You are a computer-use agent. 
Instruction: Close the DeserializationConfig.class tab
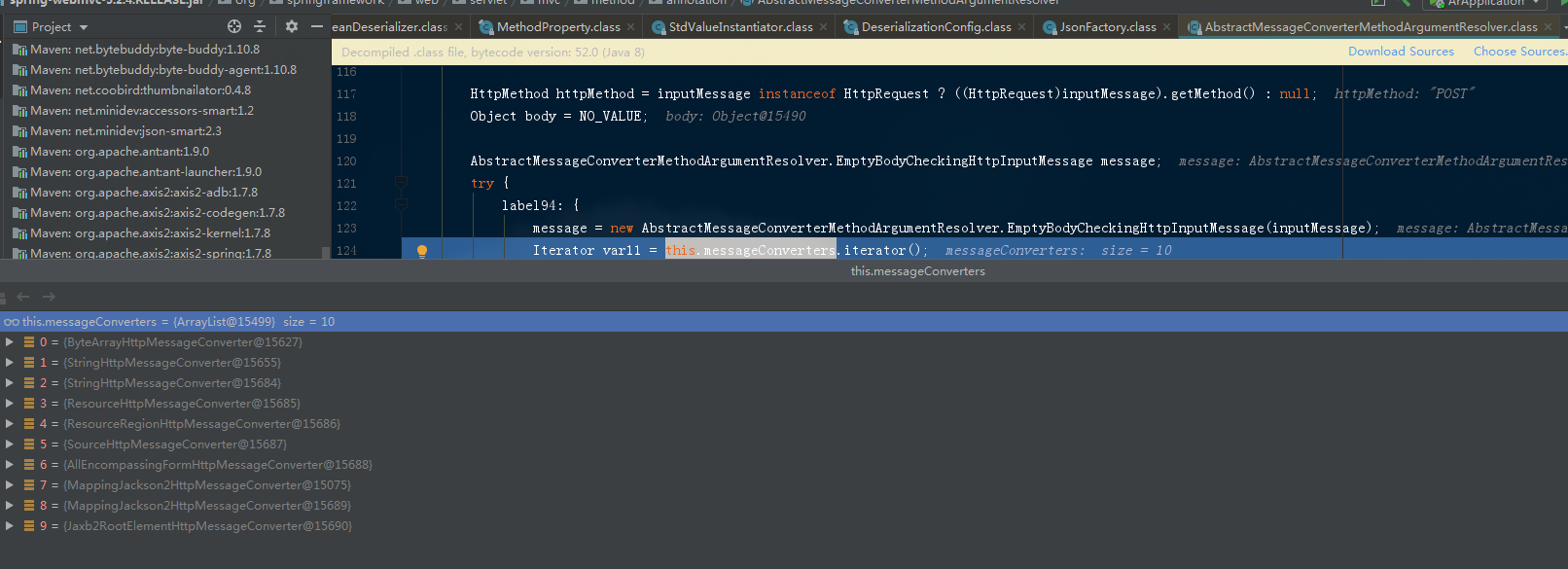click(1022, 27)
